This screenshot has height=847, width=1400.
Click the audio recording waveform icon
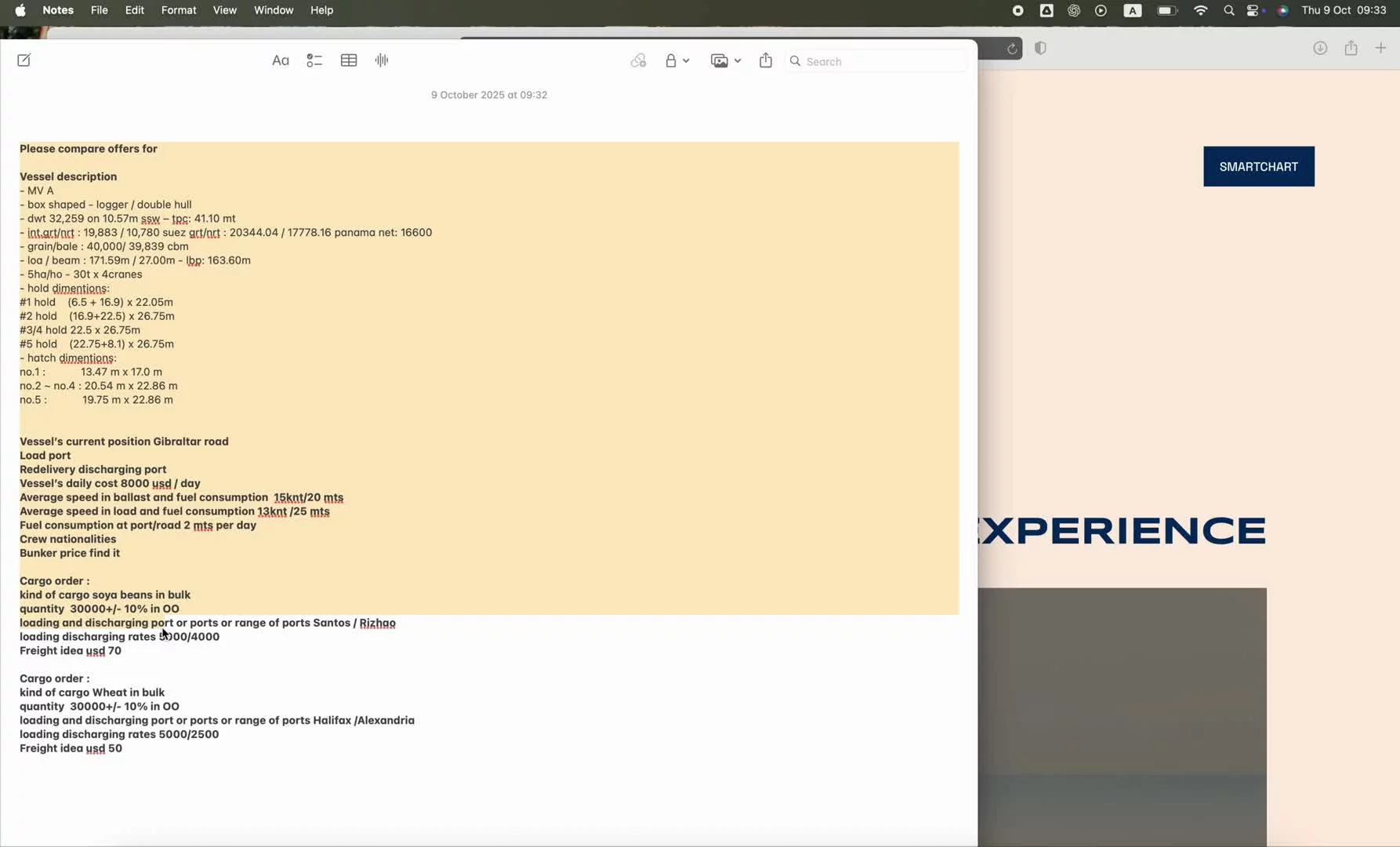(382, 60)
